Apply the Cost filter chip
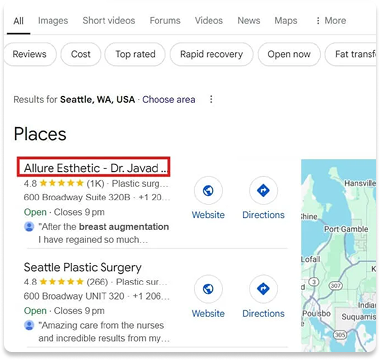Viewport: 380px width, 360px height. tap(81, 54)
